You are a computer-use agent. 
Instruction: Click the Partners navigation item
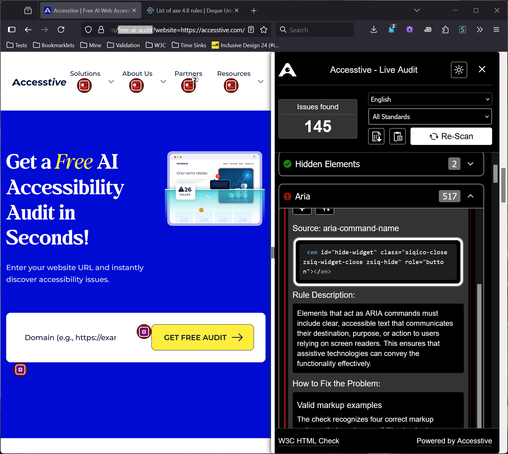188,73
